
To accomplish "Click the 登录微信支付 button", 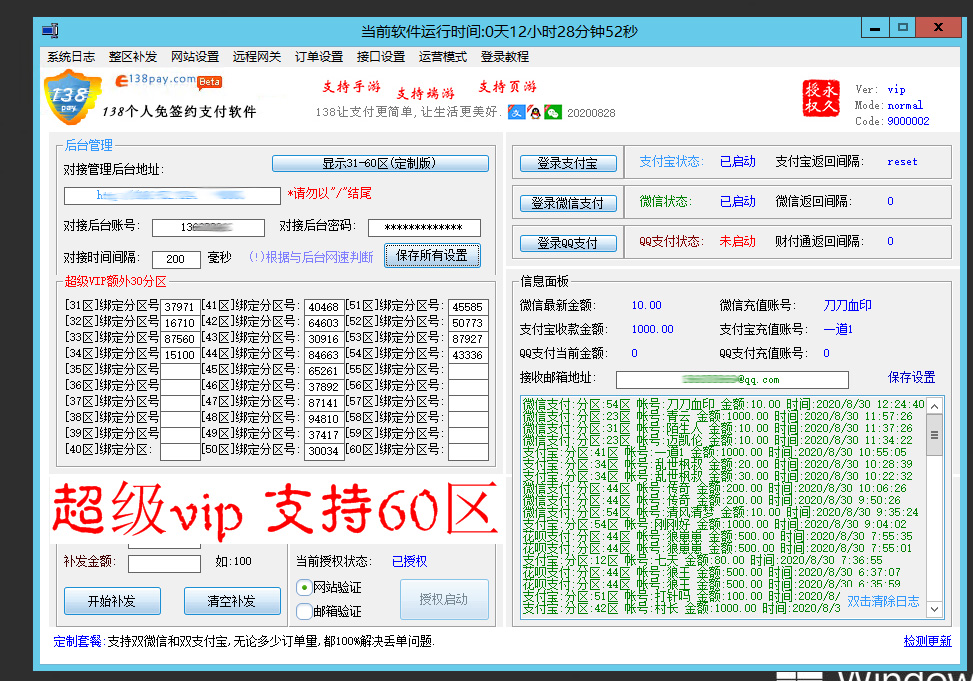I will pos(568,203).
